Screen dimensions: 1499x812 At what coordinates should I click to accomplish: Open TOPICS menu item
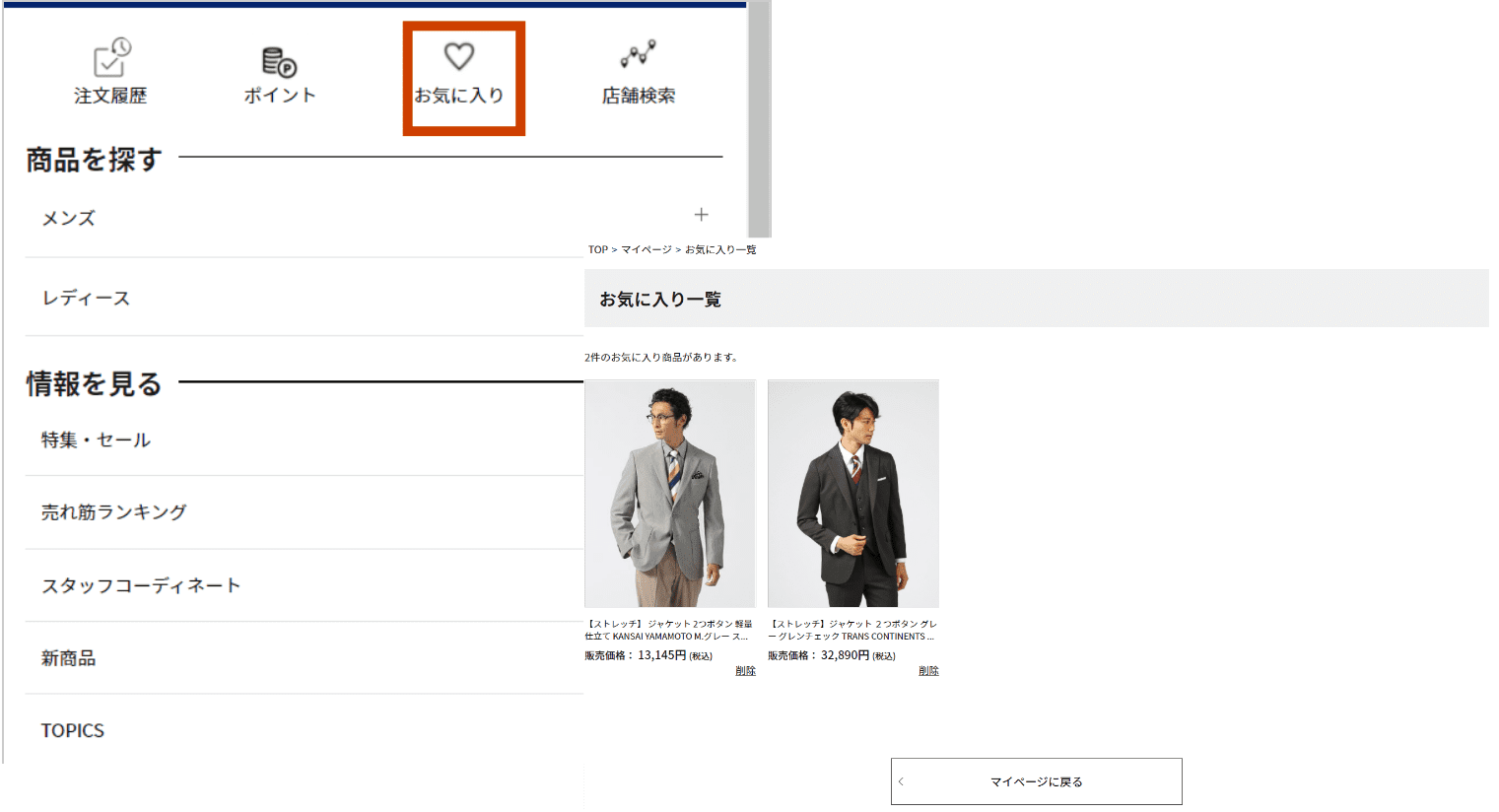click(x=72, y=730)
